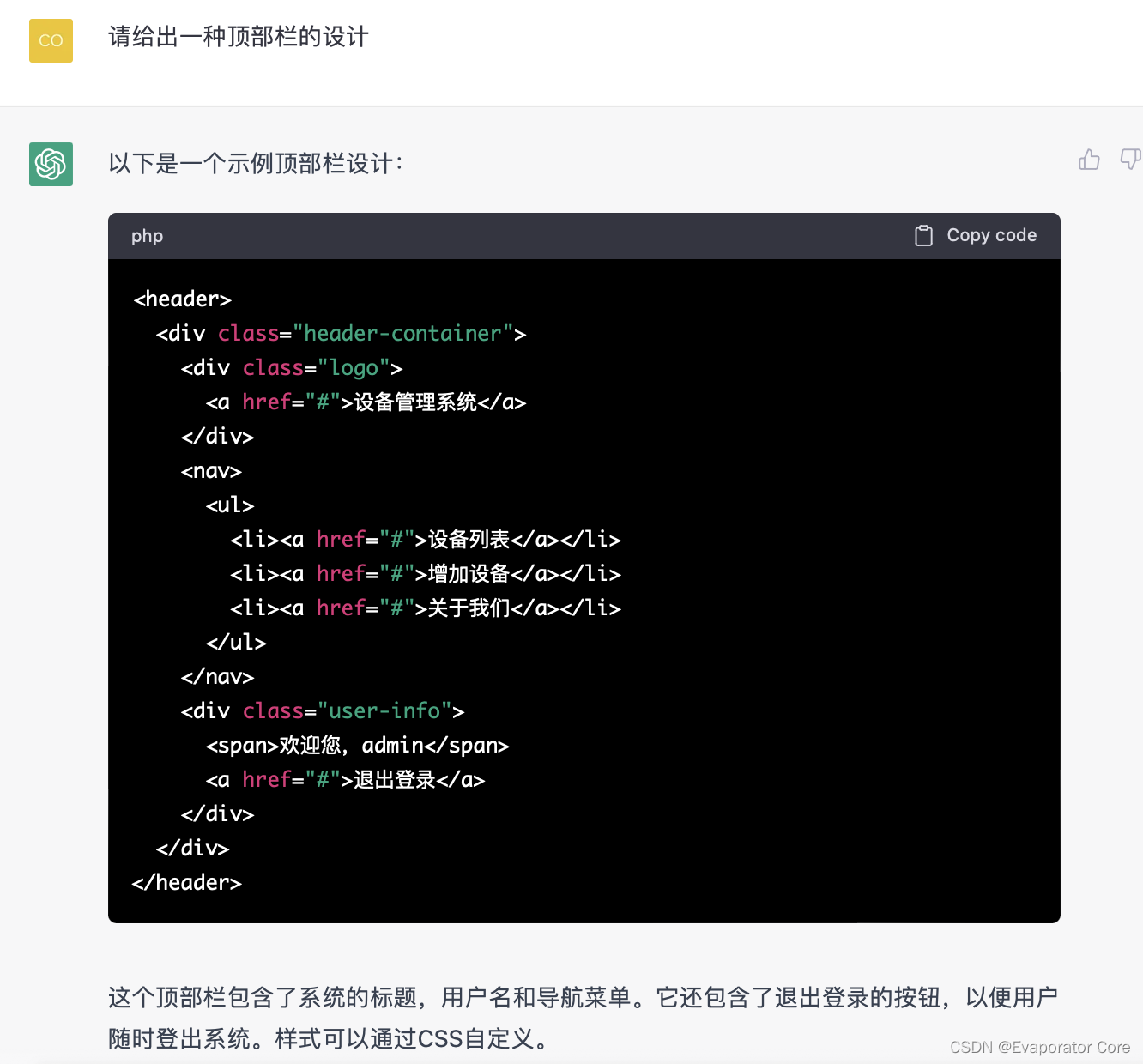This screenshot has height=1064, width=1143.
Task: Click the 设备列表 list item code line
Action: (x=426, y=540)
